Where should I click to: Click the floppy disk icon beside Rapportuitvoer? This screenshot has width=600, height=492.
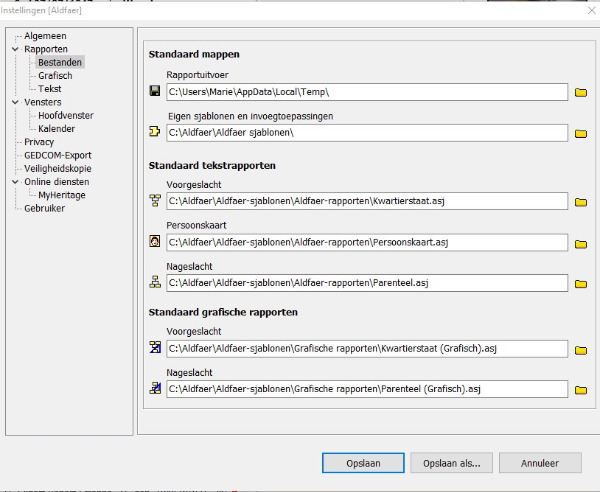point(155,92)
